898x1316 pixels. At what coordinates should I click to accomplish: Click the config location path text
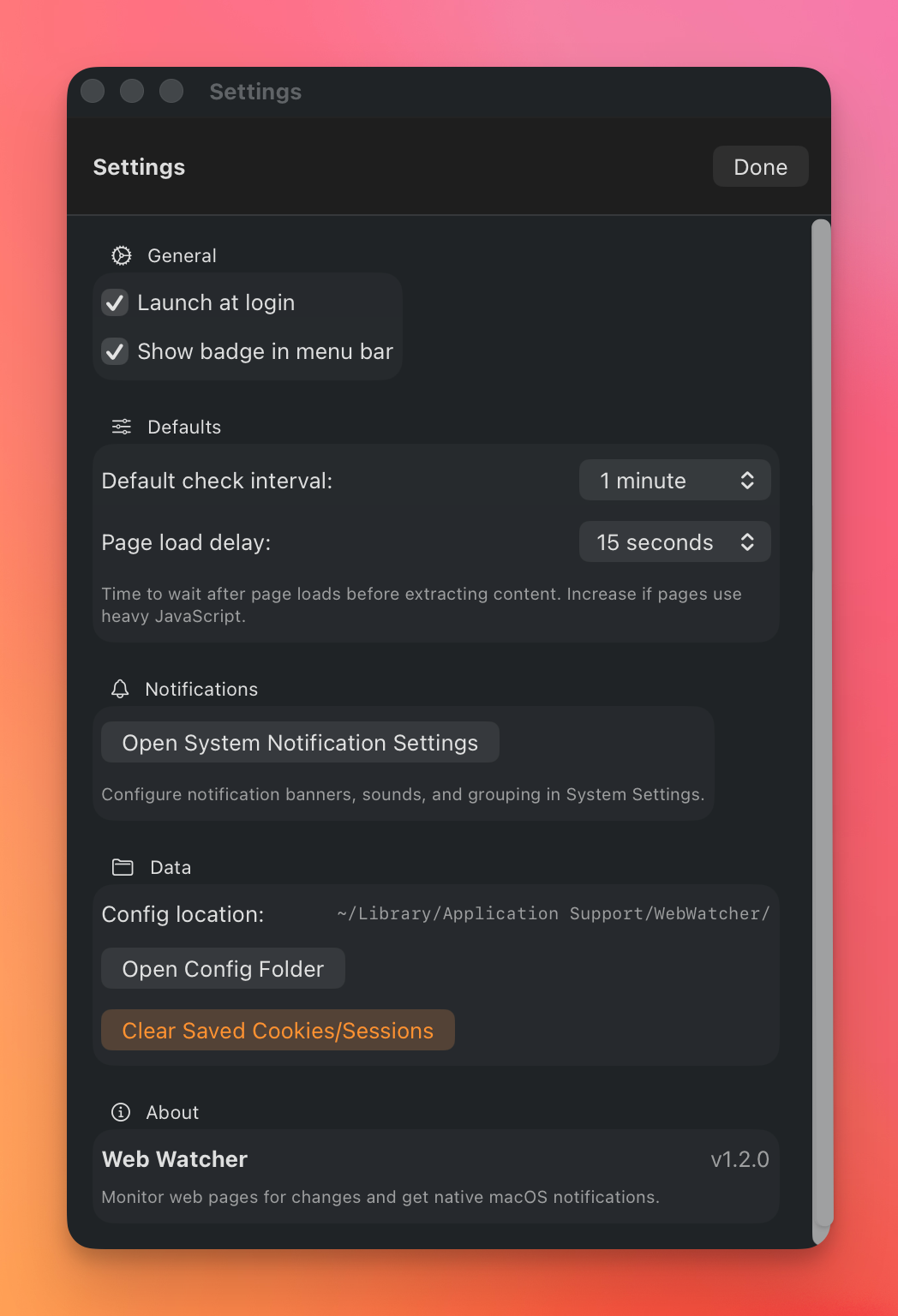pyautogui.click(x=554, y=914)
